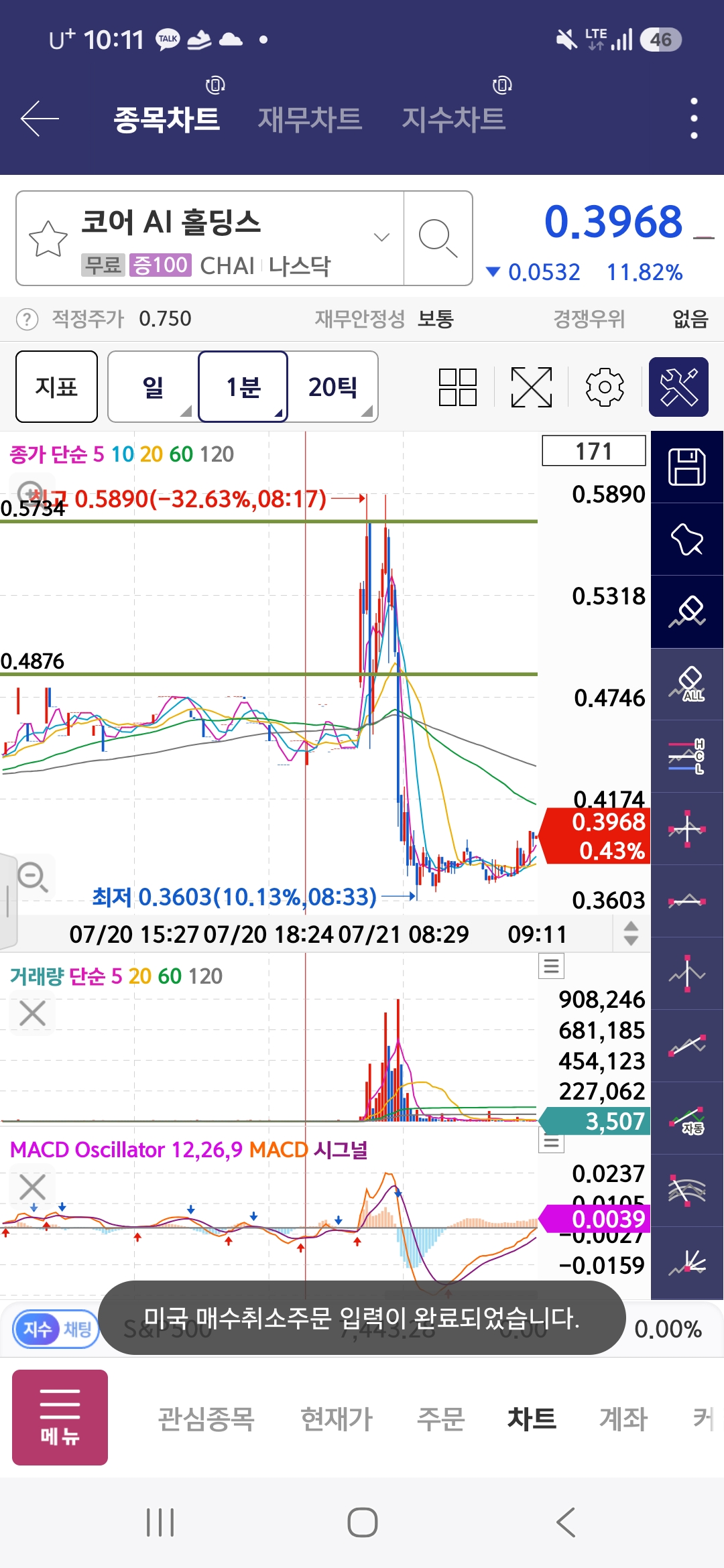Select the 20틱 period dropdown
Viewport: 724px width, 1568px height.
(333, 387)
